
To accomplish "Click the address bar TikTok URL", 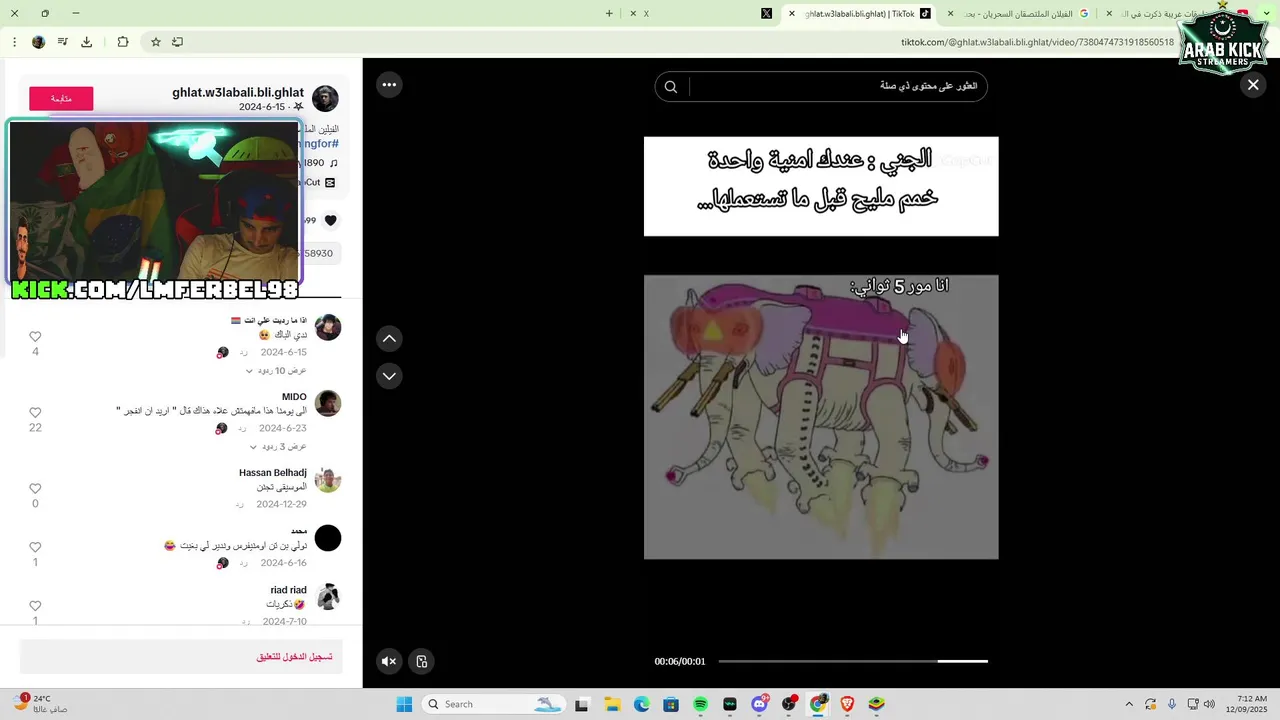I will point(1037,42).
